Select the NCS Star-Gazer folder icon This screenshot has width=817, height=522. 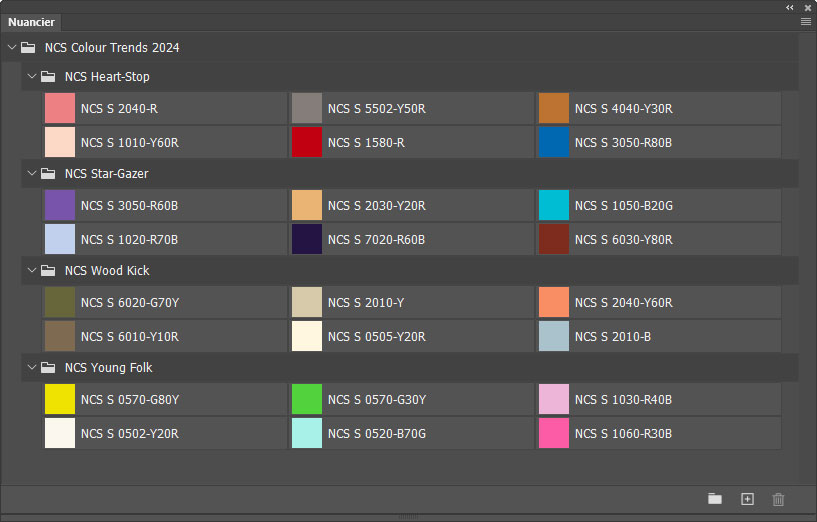[x=48, y=173]
